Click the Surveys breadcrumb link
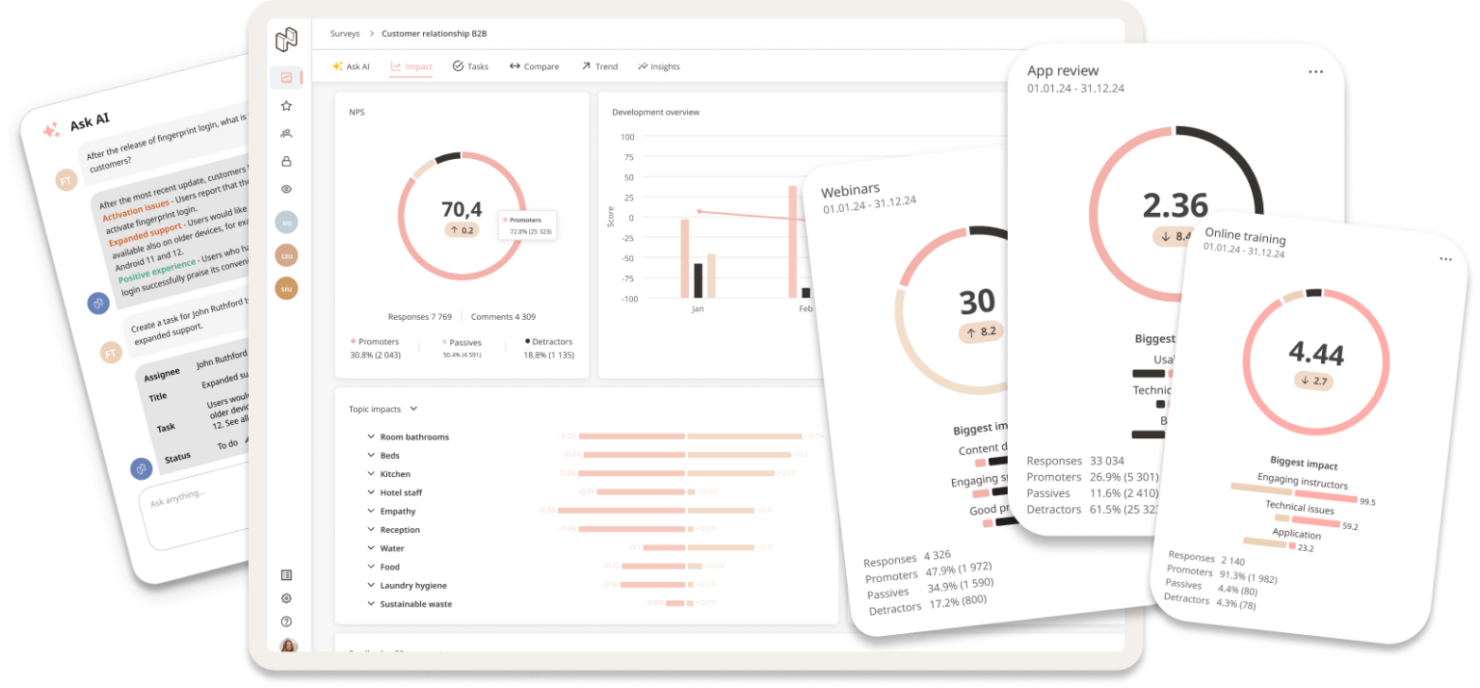The width and height of the screenshot is (1480, 688). [x=345, y=33]
